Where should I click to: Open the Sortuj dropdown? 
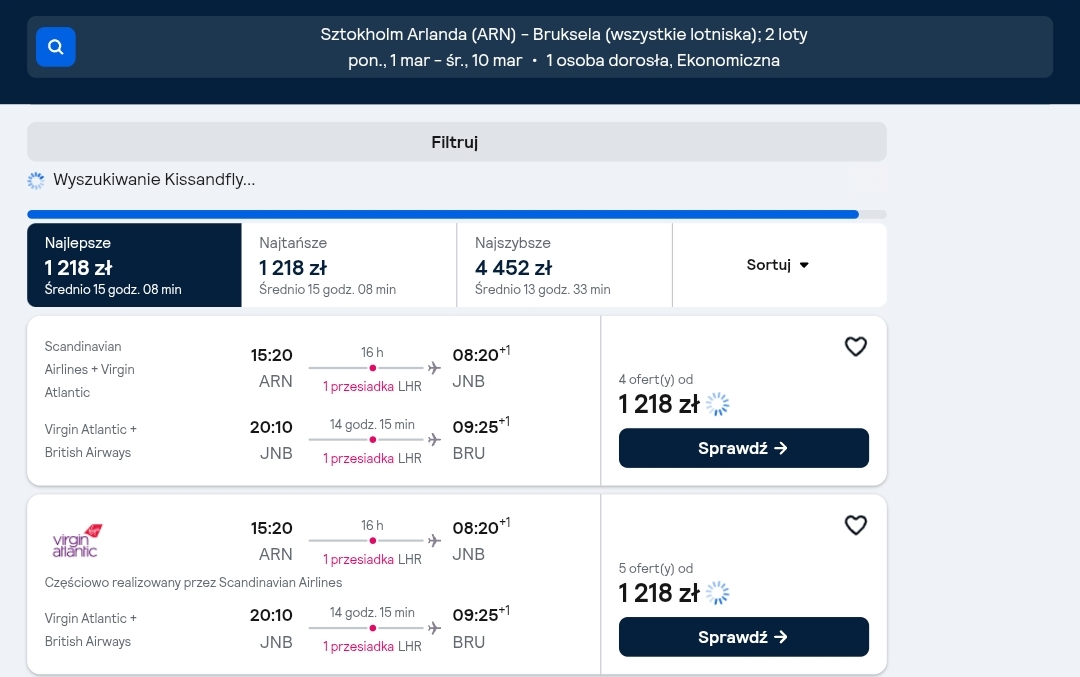click(x=779, y=265)
